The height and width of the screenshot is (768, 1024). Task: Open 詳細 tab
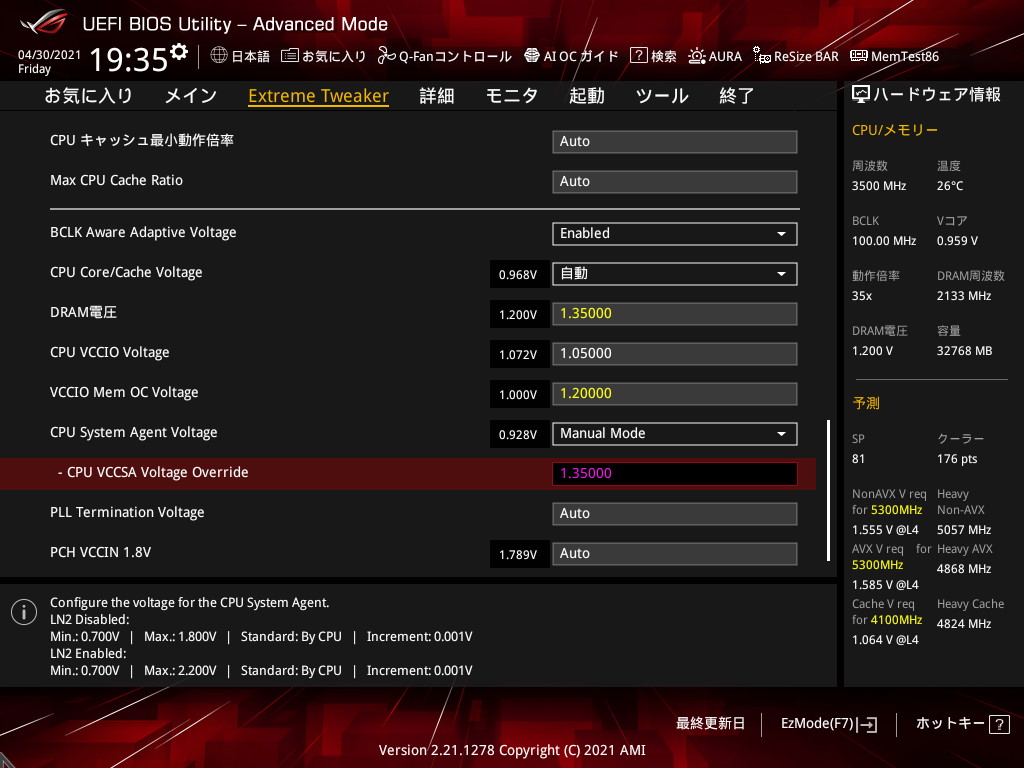437,96
